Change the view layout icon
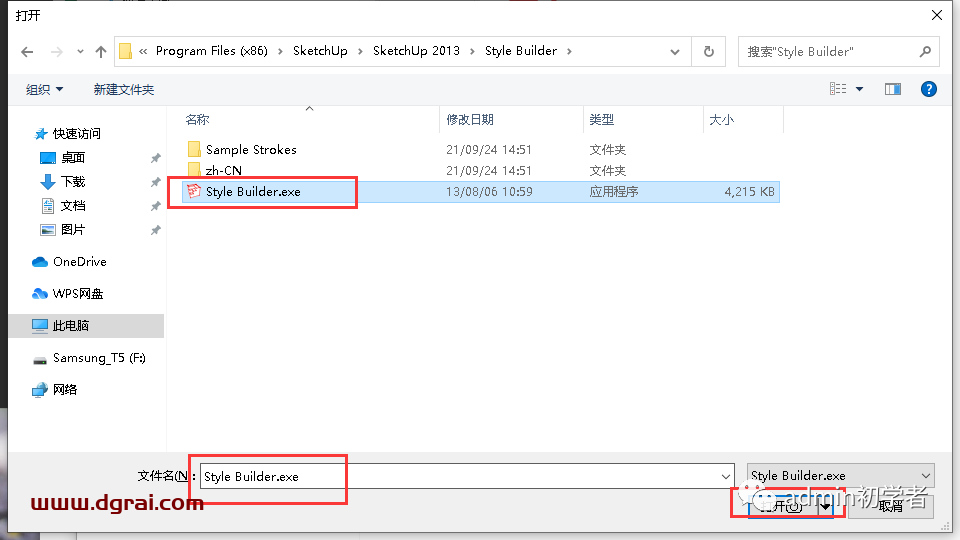The width and height of the screenshot is (960, 540). (x=838, y=89)
